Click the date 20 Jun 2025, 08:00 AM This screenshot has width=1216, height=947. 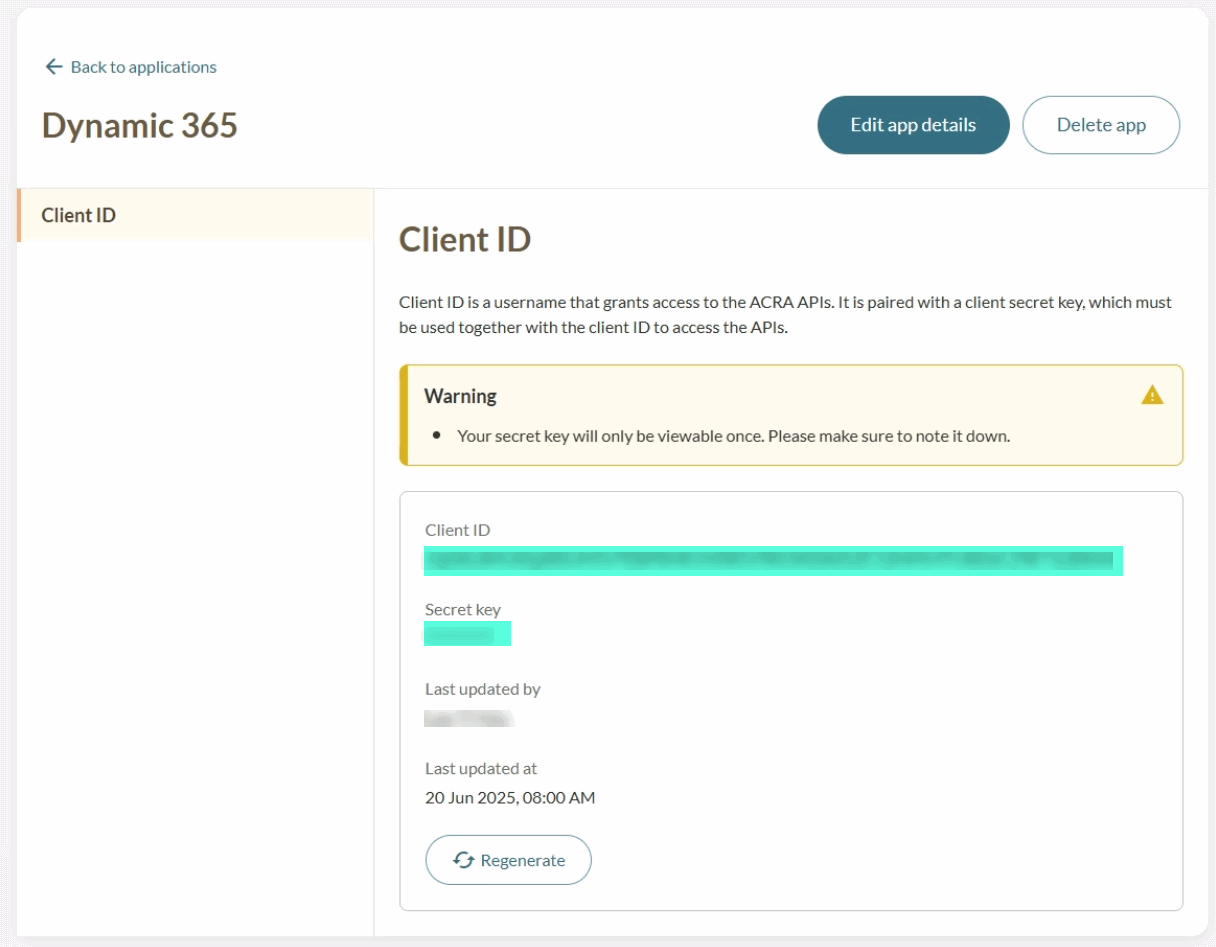click(510, 798)
